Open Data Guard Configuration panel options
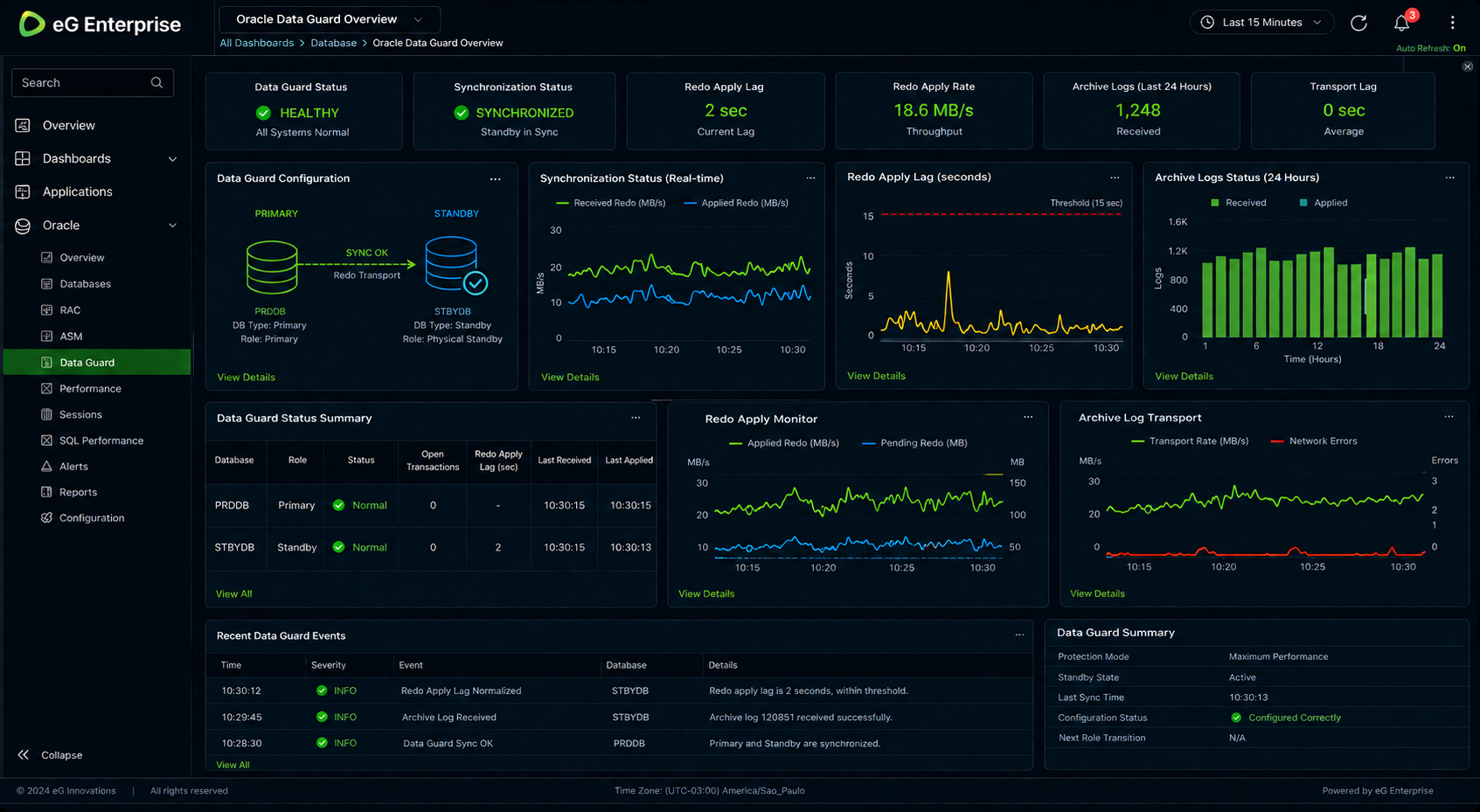 496,178
